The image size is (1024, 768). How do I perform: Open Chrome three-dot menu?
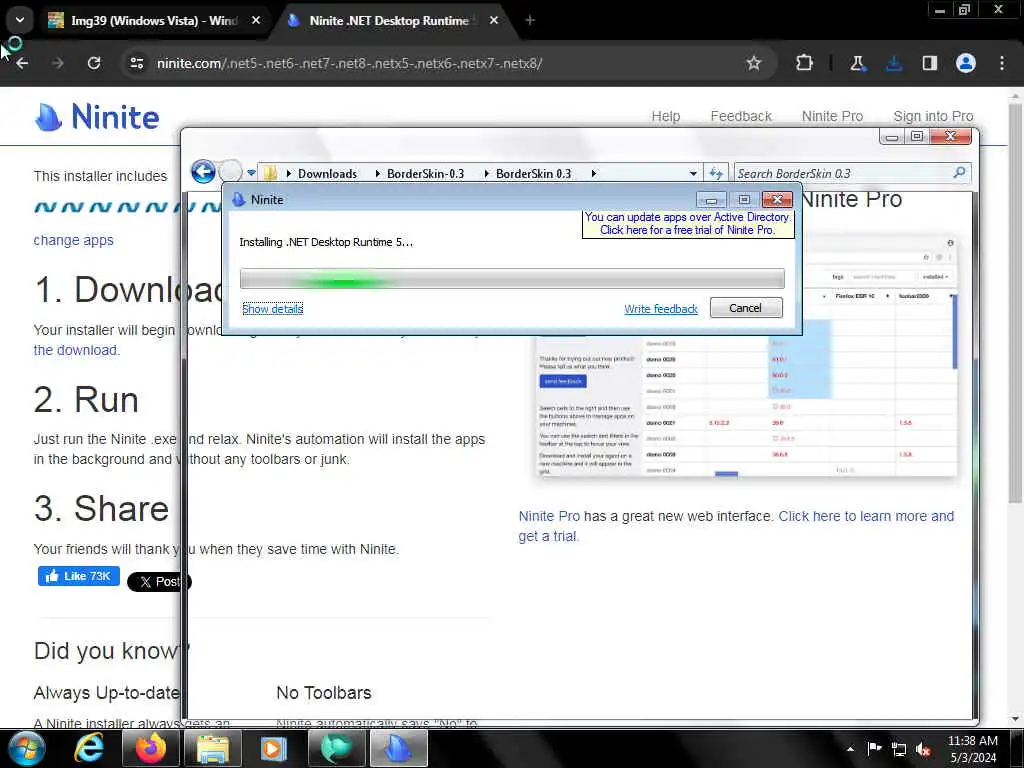[x=1002, y=63]
